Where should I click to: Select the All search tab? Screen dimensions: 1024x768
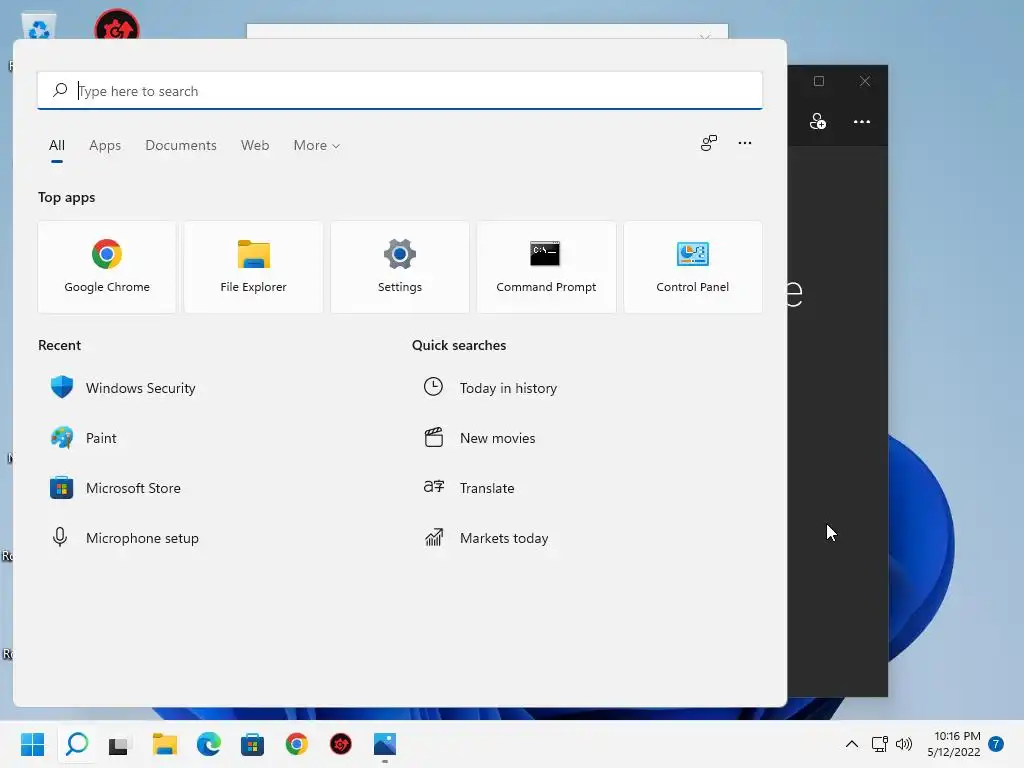click(57, 146)
